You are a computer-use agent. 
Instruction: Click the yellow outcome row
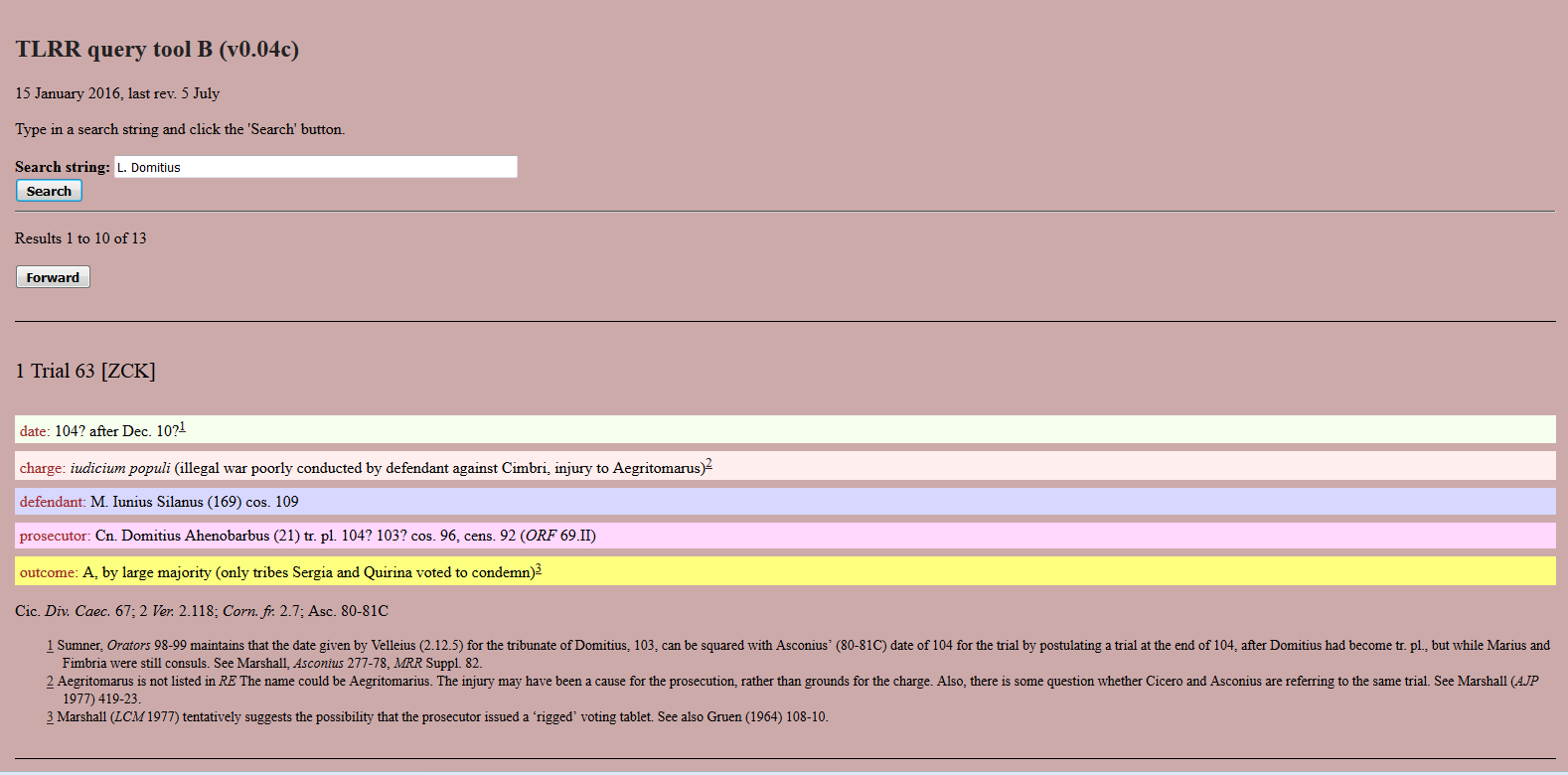tap(785, 572)
